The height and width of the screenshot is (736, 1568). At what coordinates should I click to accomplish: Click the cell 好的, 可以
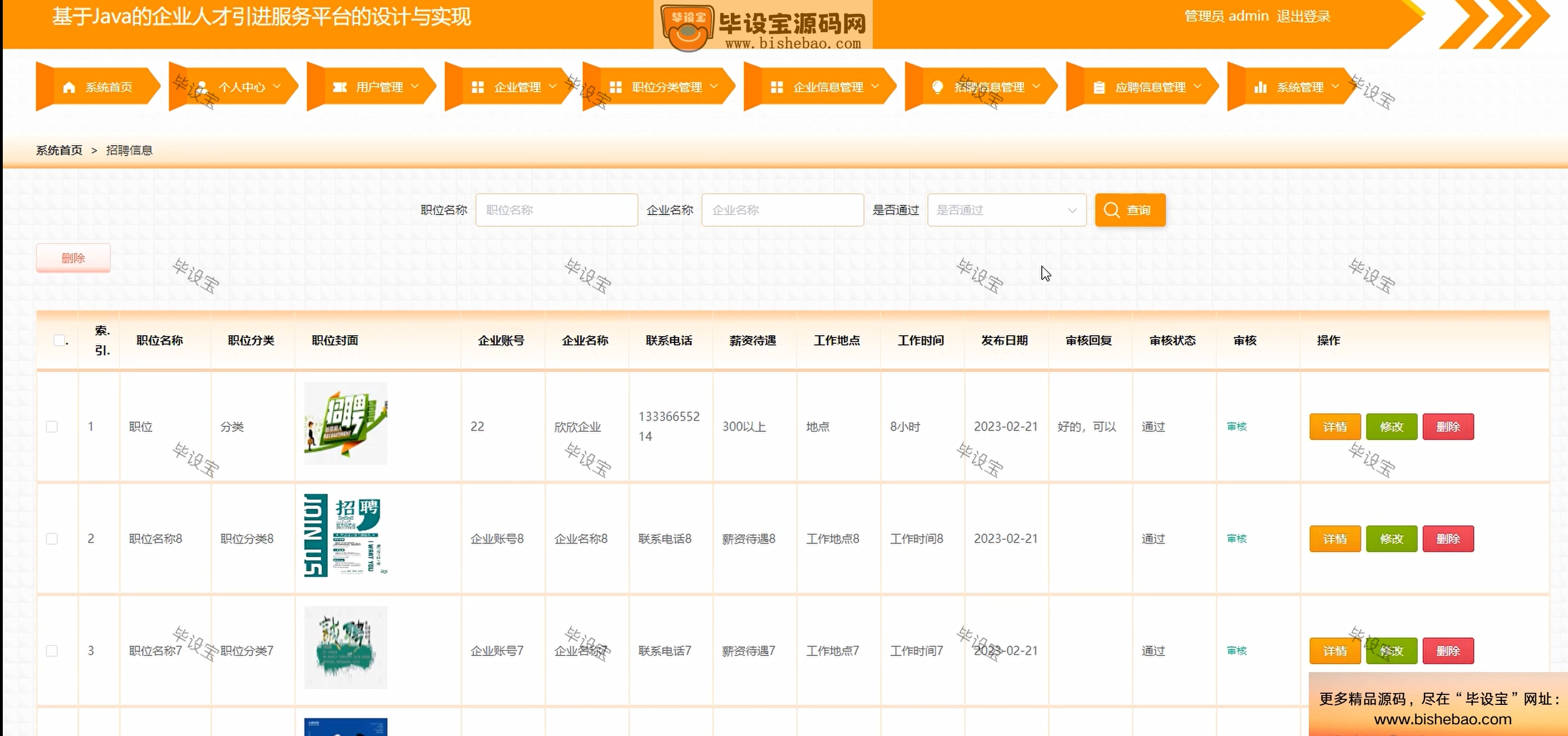(x=1086, y=427)
